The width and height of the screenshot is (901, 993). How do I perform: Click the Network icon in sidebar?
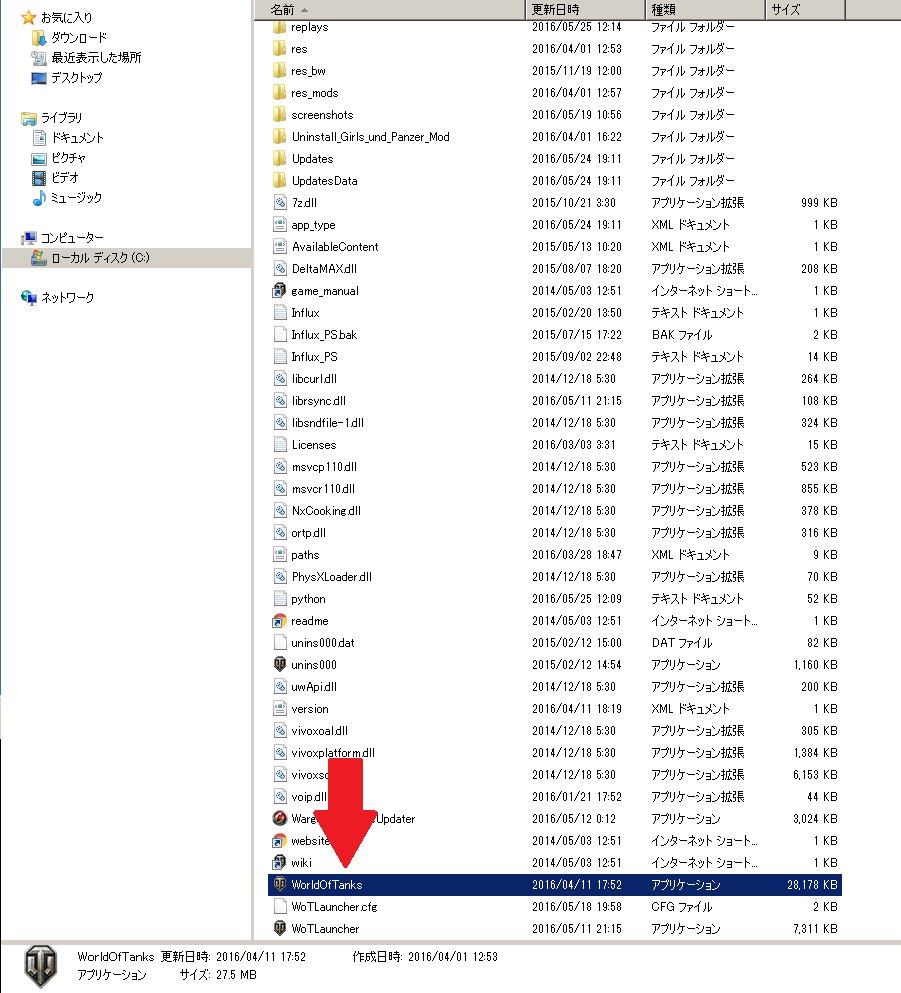[x=28, y=298]
